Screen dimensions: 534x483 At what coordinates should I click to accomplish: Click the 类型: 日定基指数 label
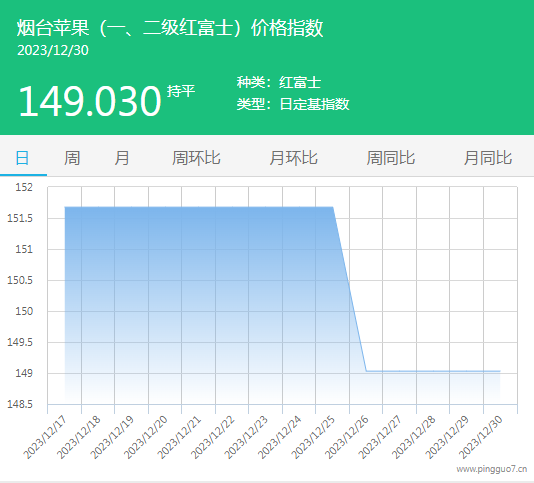pyautogui.click(x=293, y=104)
